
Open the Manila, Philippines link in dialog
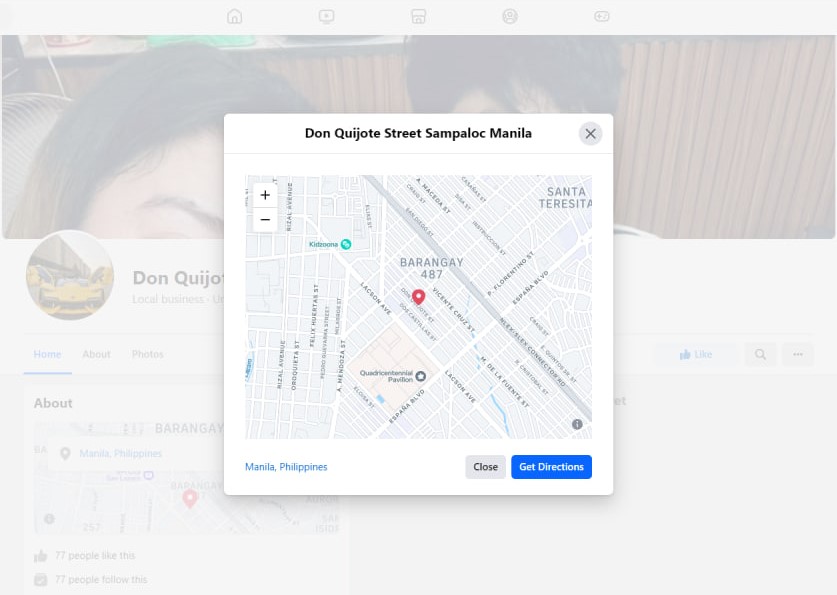point(286,467)
